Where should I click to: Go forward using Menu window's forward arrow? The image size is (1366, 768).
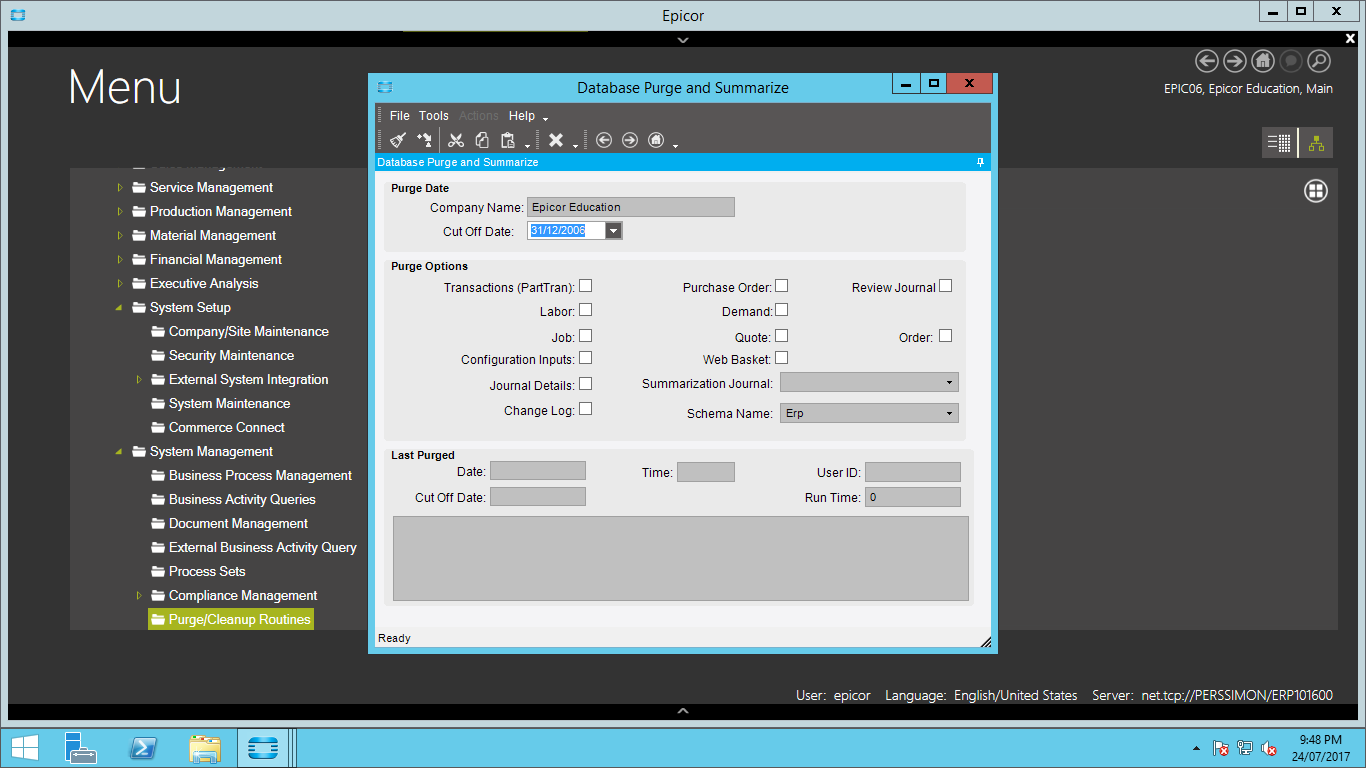pyautogui.click(x=1235, y=61)
